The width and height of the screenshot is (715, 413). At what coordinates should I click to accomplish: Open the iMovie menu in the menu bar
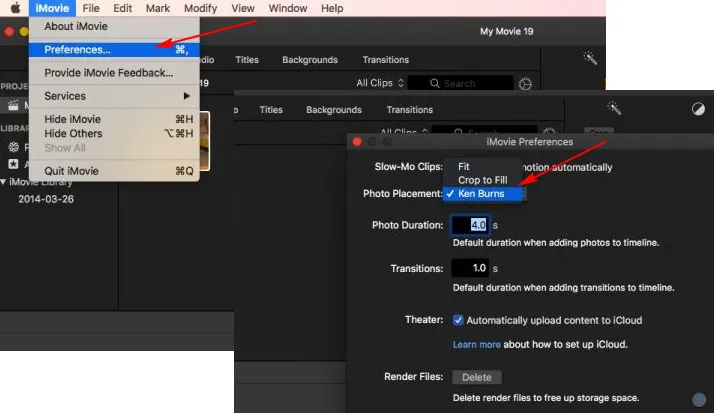coord(52,8)
